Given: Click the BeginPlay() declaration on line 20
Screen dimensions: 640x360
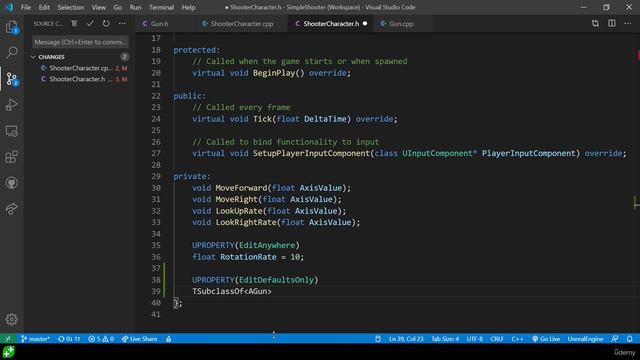Looking at the screenshot, I should click(278, 73).
